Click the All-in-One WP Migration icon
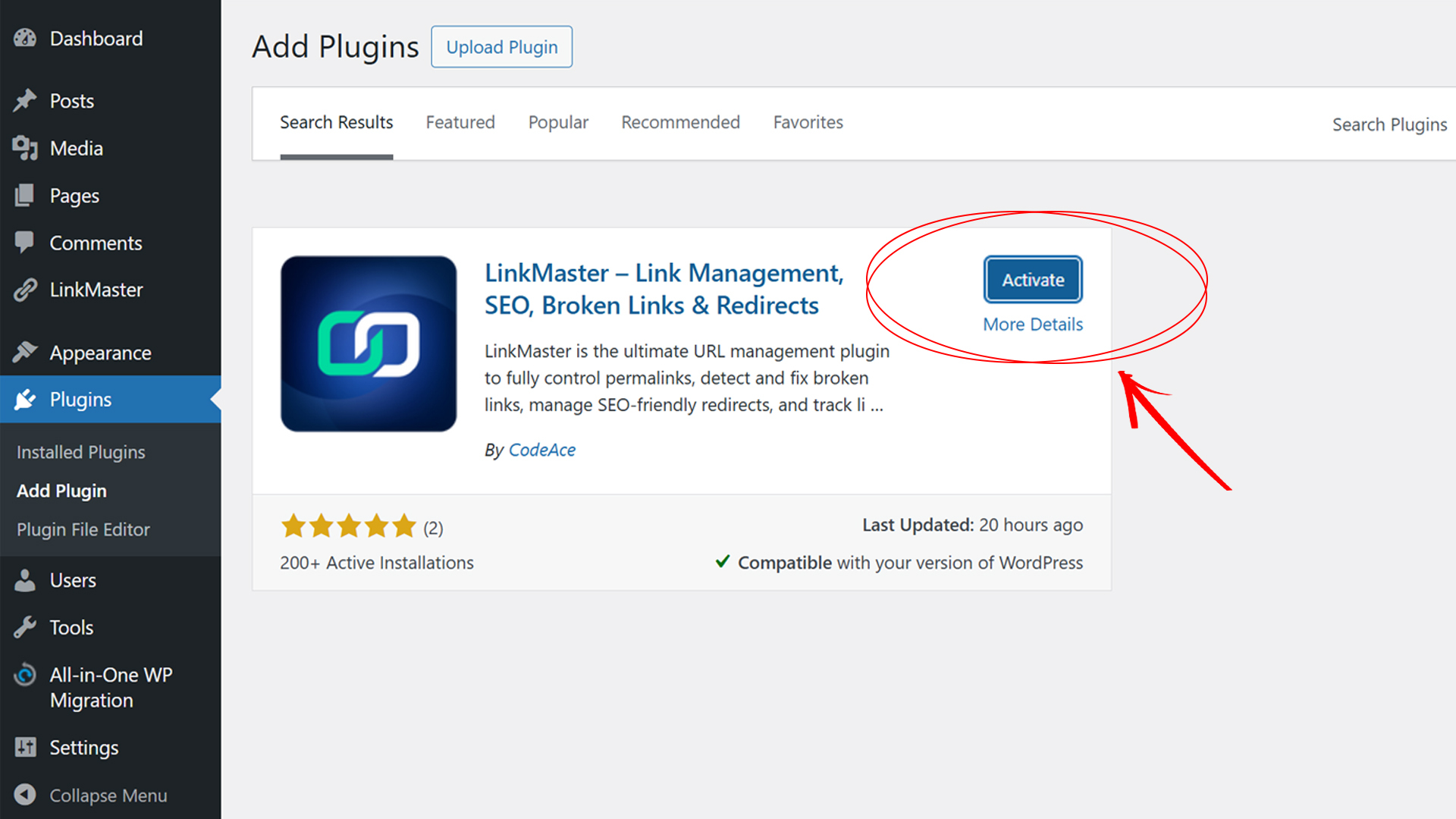 [25, 674]
